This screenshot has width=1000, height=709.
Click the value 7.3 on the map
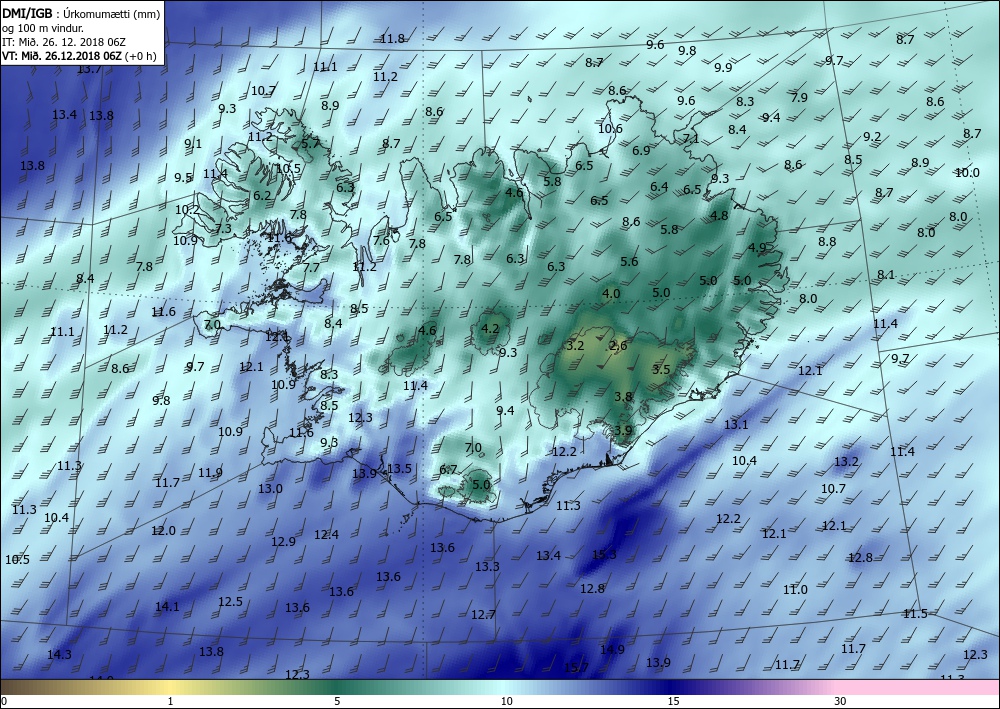[223, 229]
